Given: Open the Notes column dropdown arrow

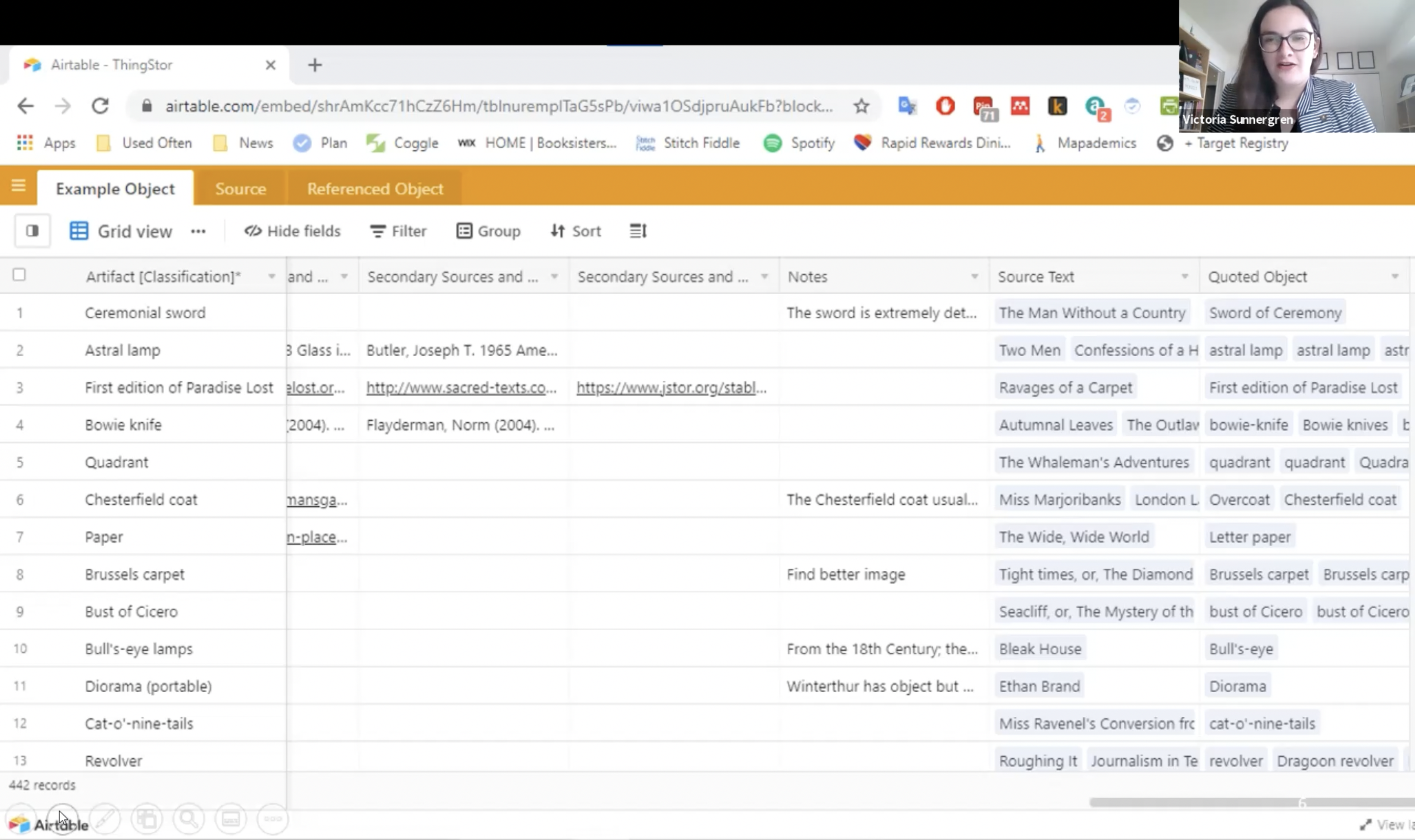Looking at the screenshot, I should click(974, 276).
